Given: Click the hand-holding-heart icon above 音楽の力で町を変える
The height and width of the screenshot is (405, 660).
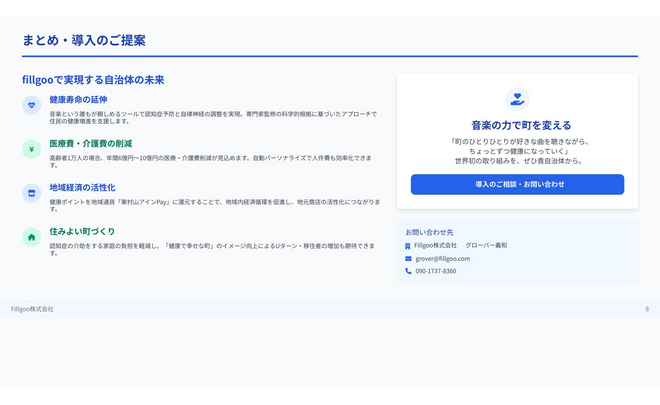Looking at the screenshot, I should pyautogui.click(x=517, y=99).
